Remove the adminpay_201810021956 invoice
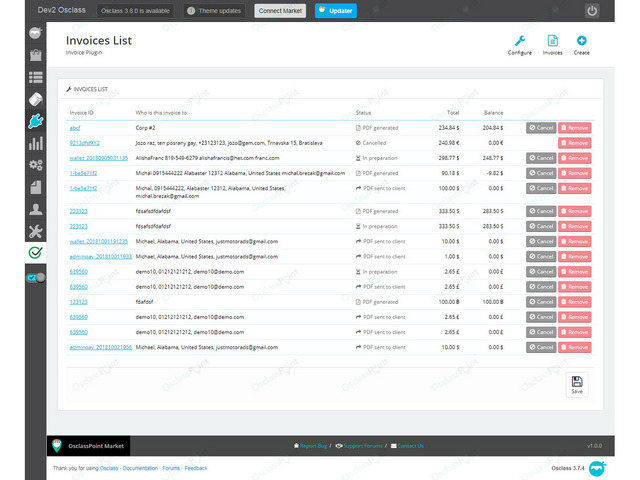Image resolution: width=640 pixels, height=480 pixels. [x=574, y=347]
